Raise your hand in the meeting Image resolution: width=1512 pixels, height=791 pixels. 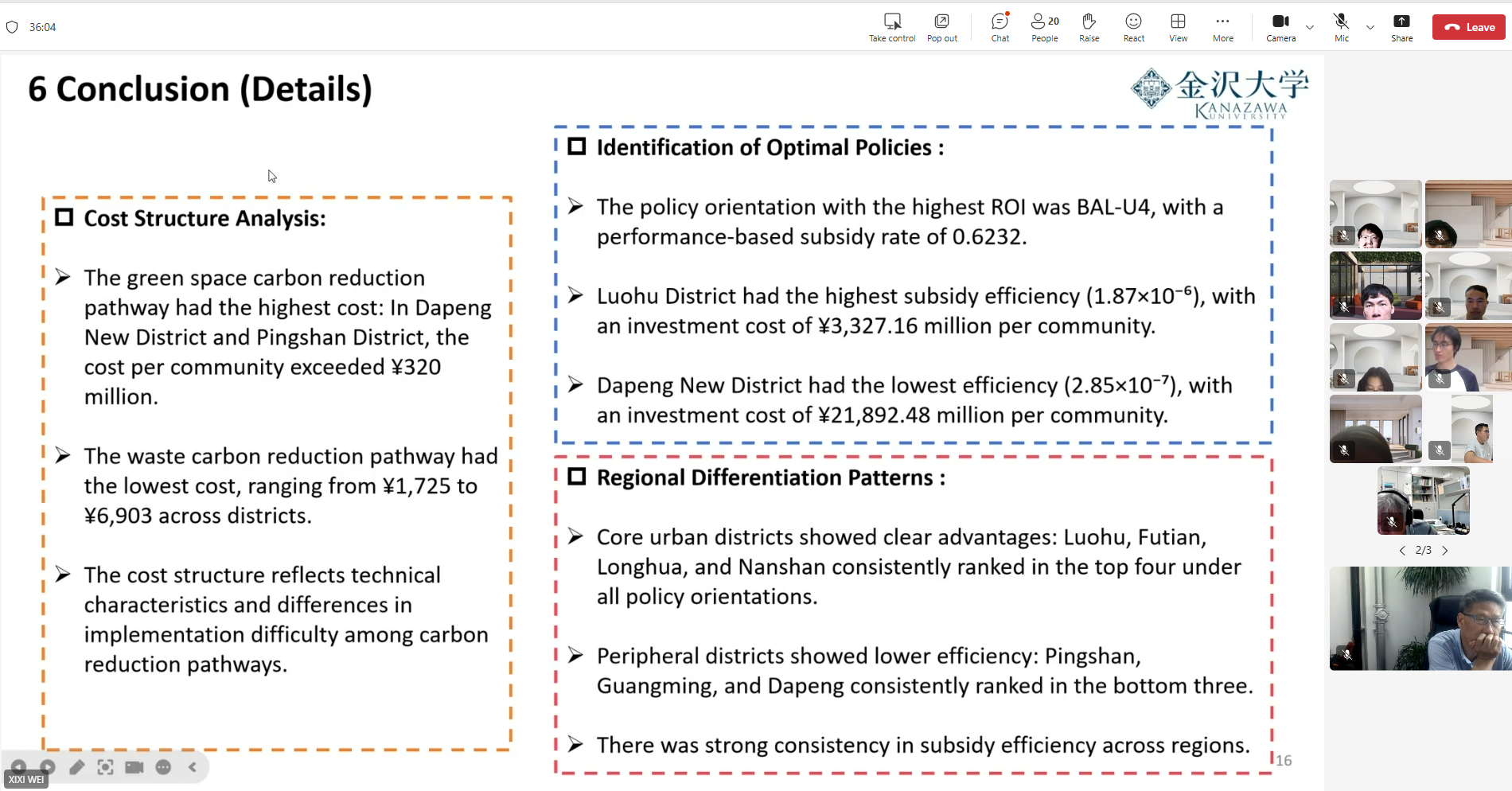pyautogui.click(x=1089, y=27)
